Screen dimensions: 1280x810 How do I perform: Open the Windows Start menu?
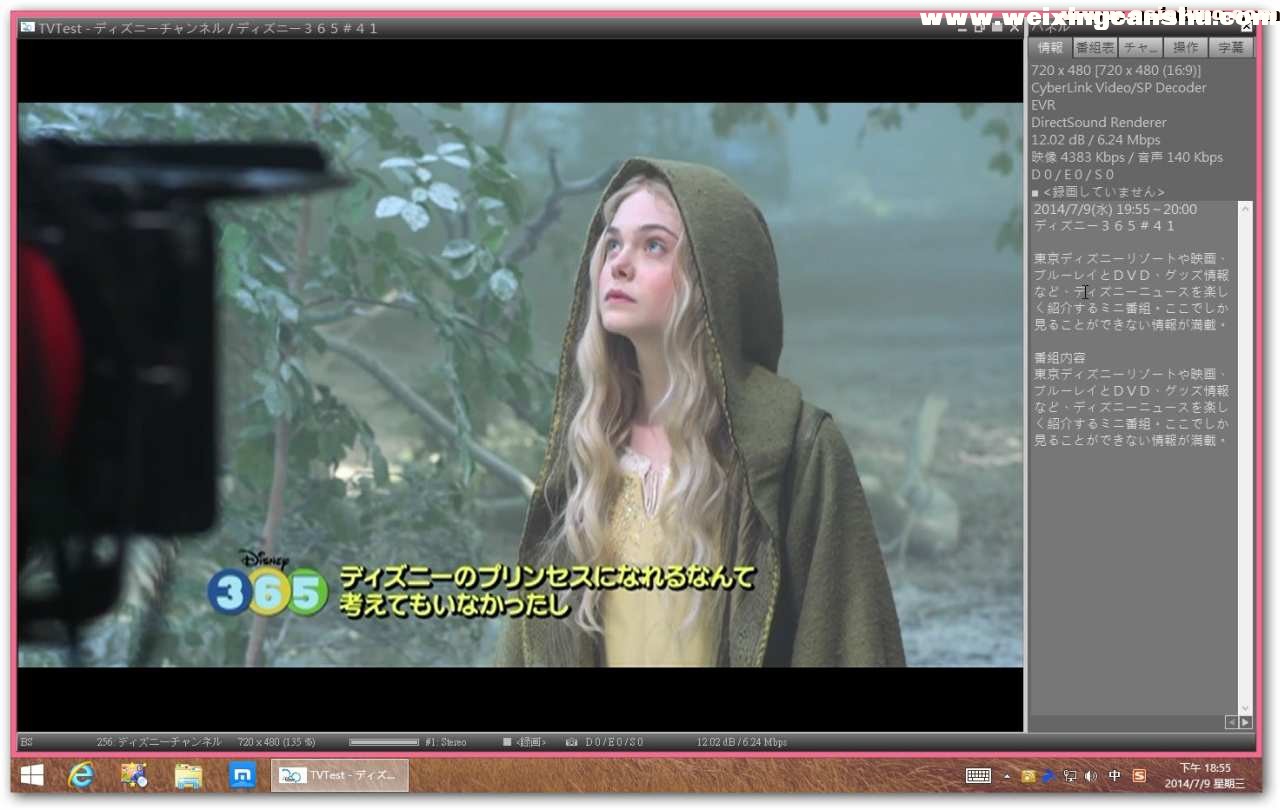click(32, 775)
